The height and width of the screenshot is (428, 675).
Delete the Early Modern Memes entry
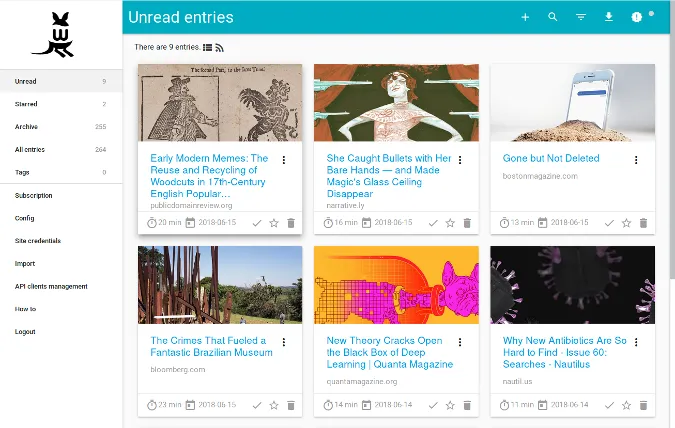point(291,222)
